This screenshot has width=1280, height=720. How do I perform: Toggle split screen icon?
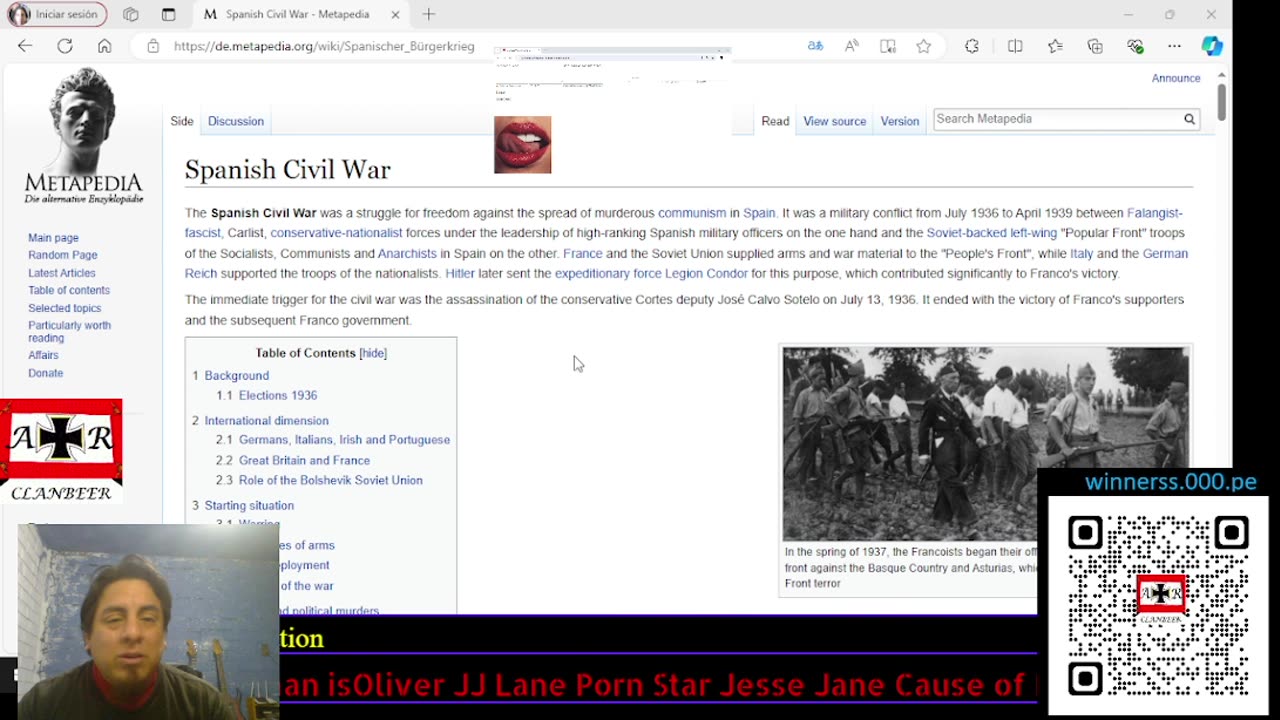click(1015, 46)
